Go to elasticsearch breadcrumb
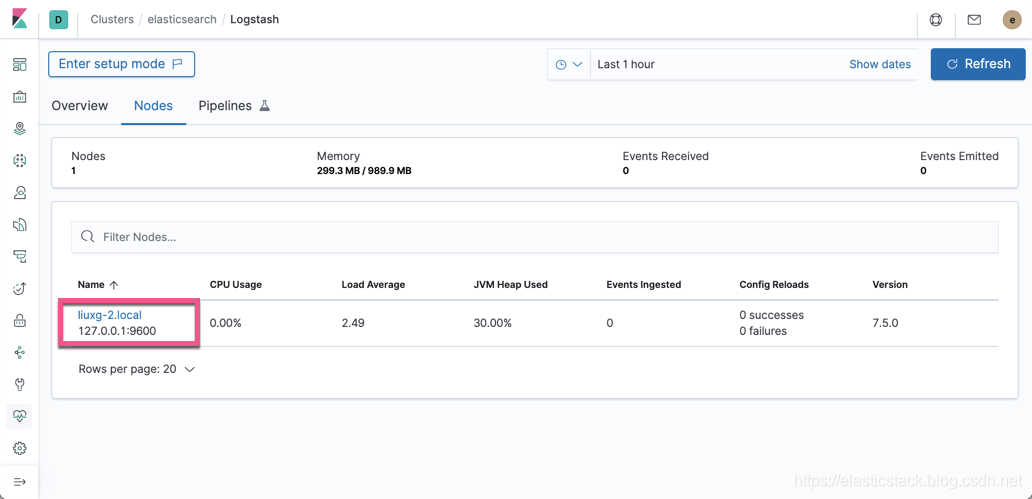Image resolution: width=1032 pixels, height=499 pixels. tap(182, 20)
